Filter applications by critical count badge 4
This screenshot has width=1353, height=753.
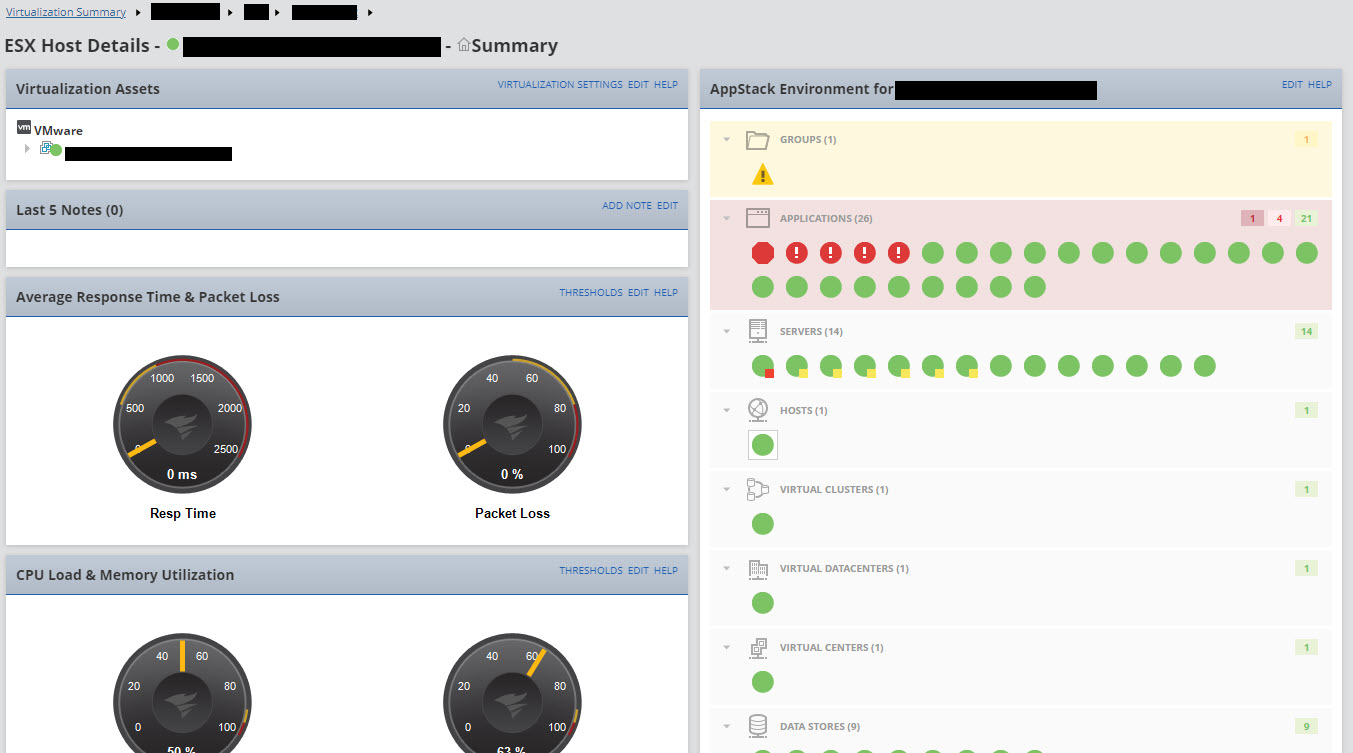point(1279,219)
